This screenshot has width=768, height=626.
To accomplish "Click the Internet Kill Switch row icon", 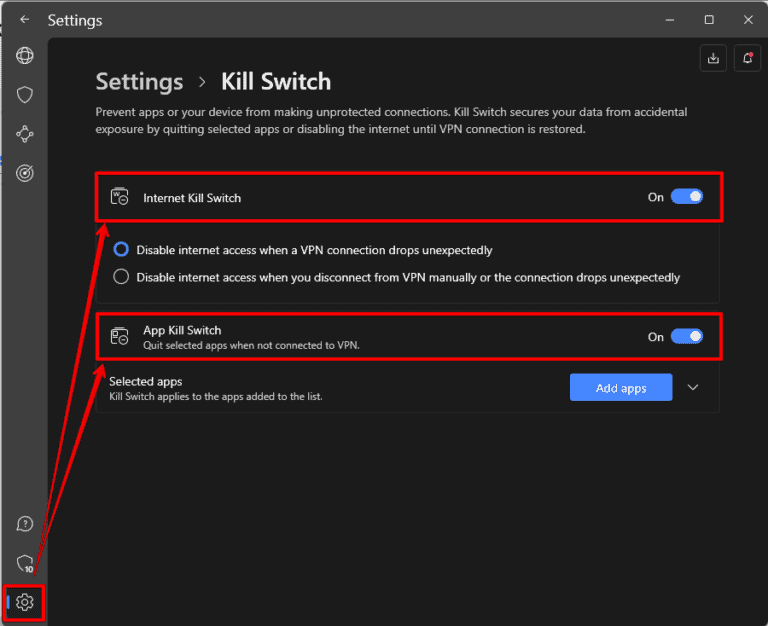I will coord(119,197).
